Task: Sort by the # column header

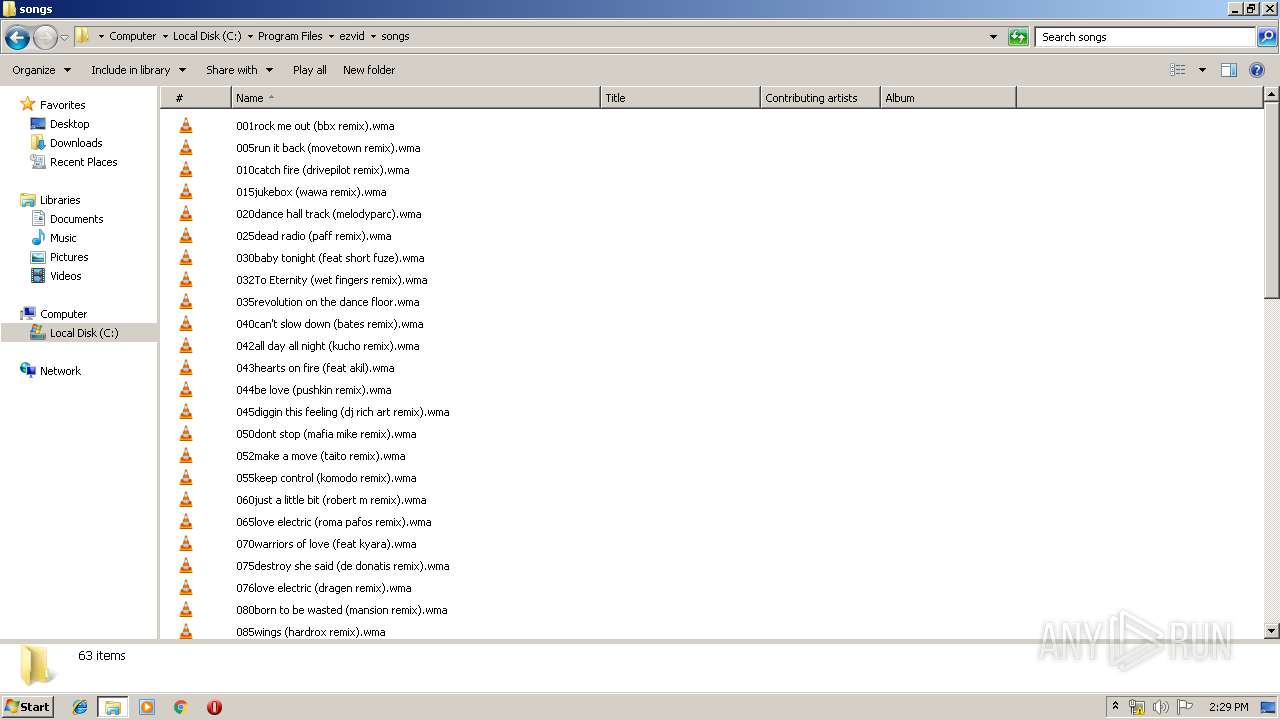Action: pos(196,98)
